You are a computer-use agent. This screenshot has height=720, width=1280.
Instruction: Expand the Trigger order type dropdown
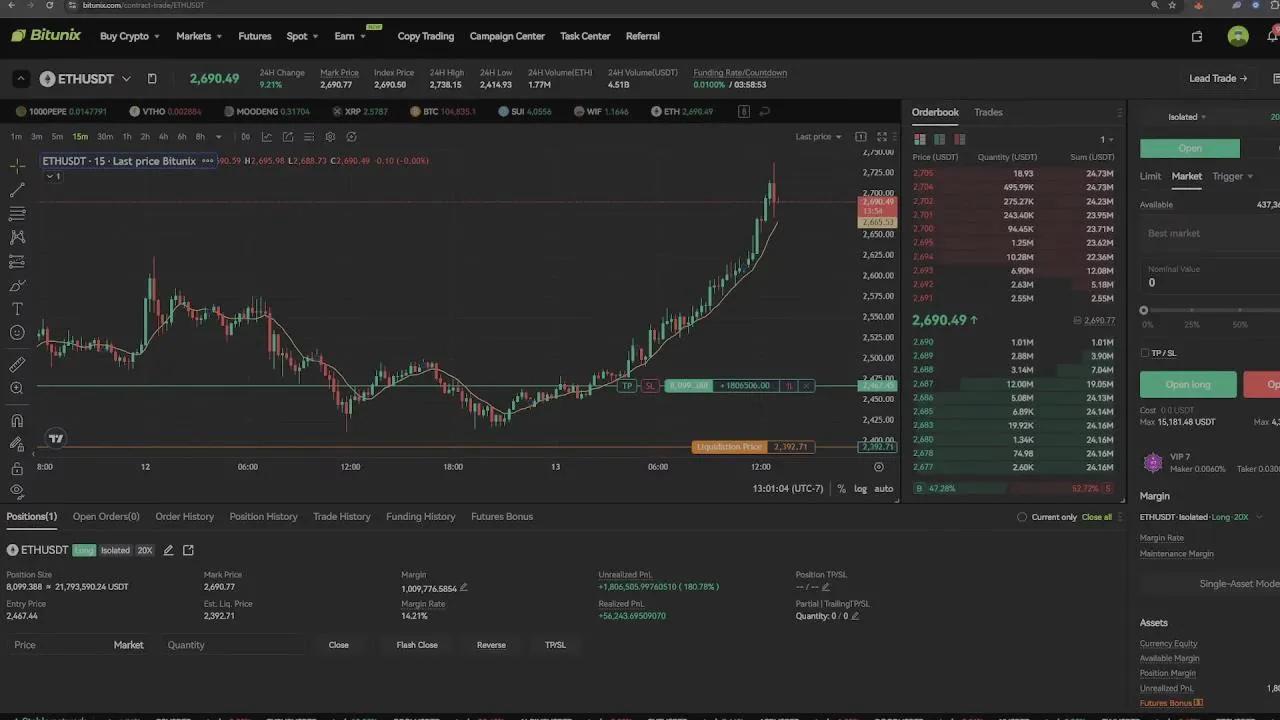coord(1232,176)
